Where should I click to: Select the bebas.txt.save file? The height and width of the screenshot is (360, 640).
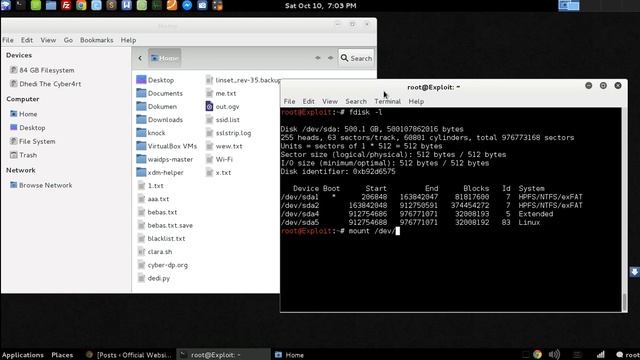click(165, 225)
